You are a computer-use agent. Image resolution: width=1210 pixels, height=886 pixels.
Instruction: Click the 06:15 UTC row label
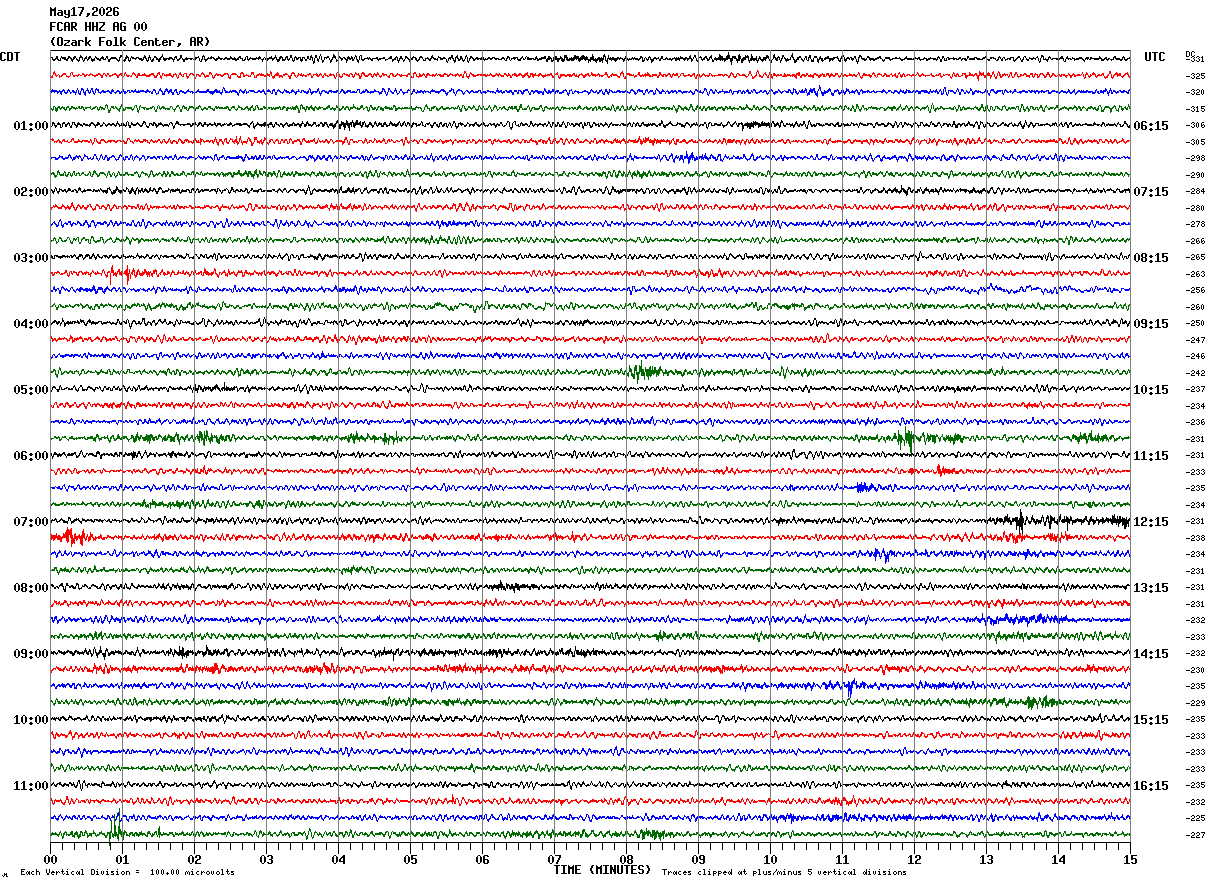click(x=1151, y=126)
